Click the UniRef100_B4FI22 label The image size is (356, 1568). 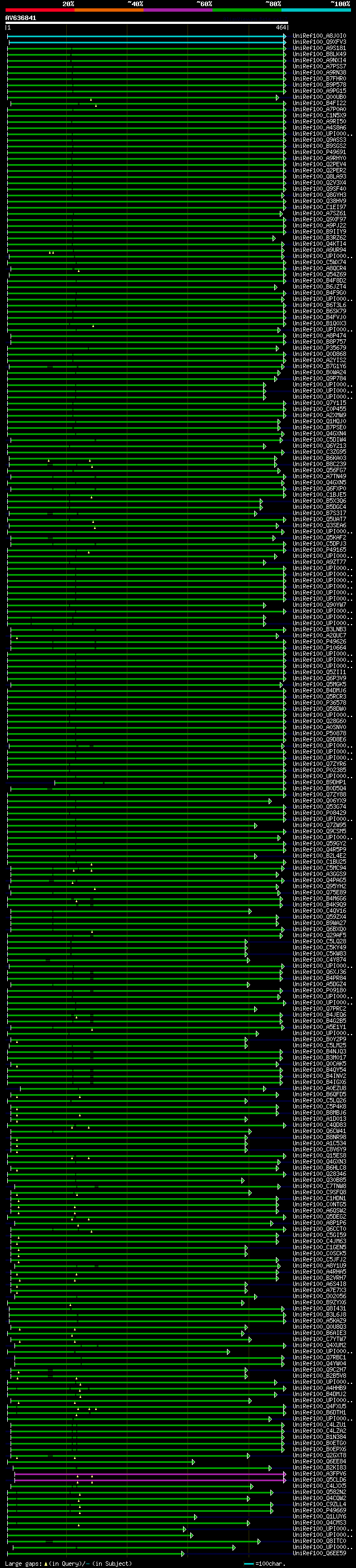pos(319,103)
